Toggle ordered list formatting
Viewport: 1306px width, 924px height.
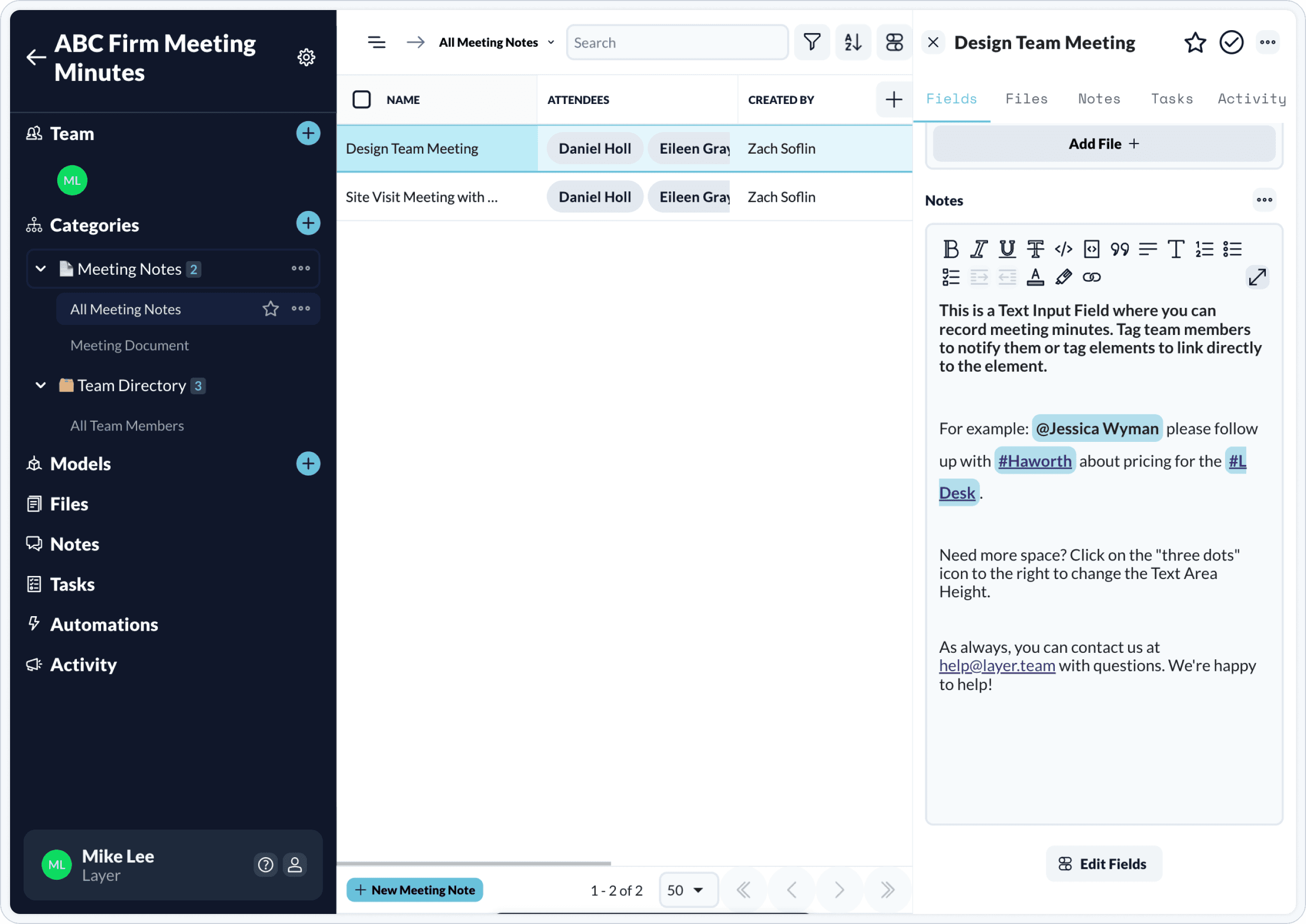[1205, 249]
